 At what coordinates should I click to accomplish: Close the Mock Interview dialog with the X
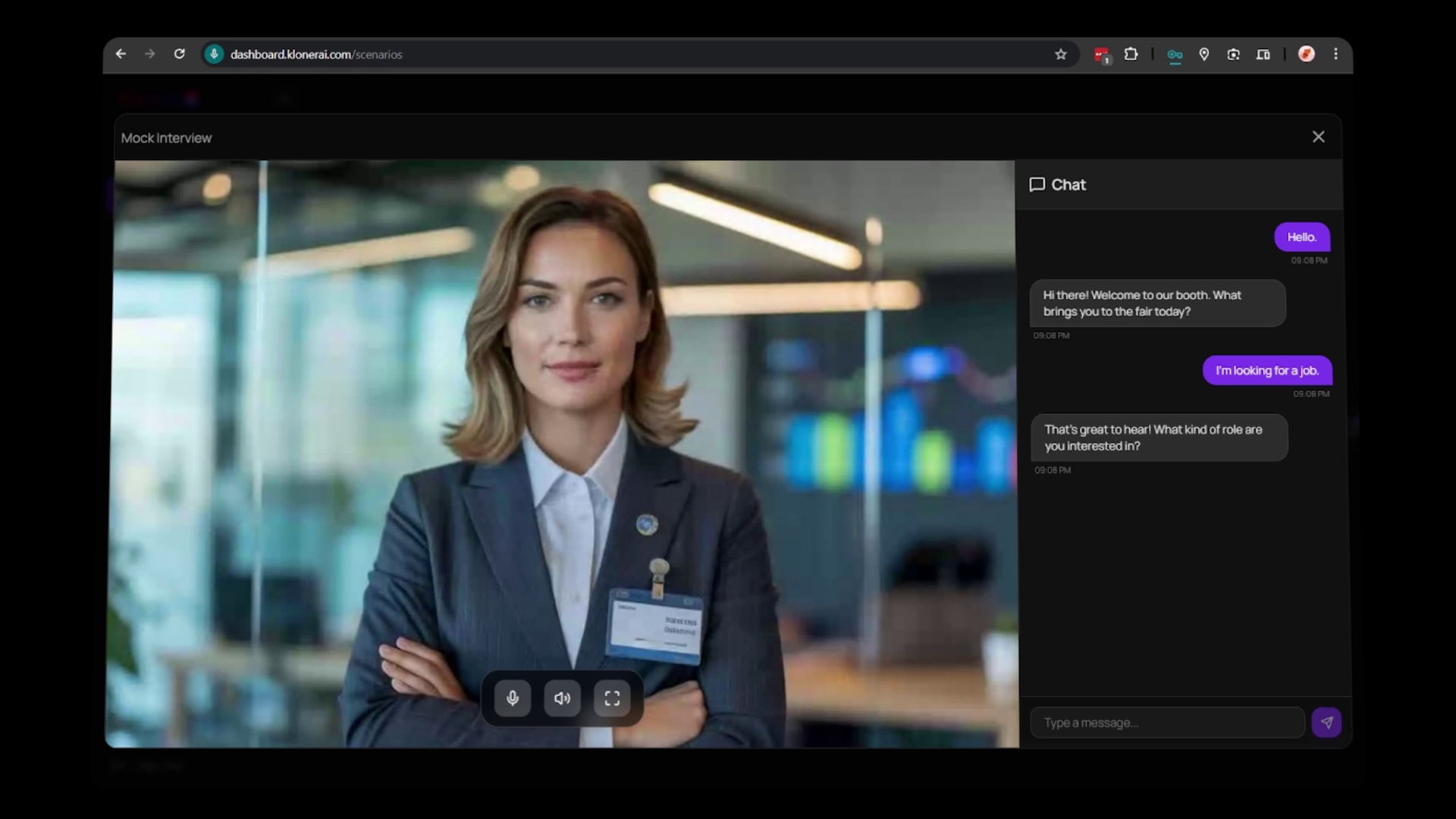pos(1319,136)
